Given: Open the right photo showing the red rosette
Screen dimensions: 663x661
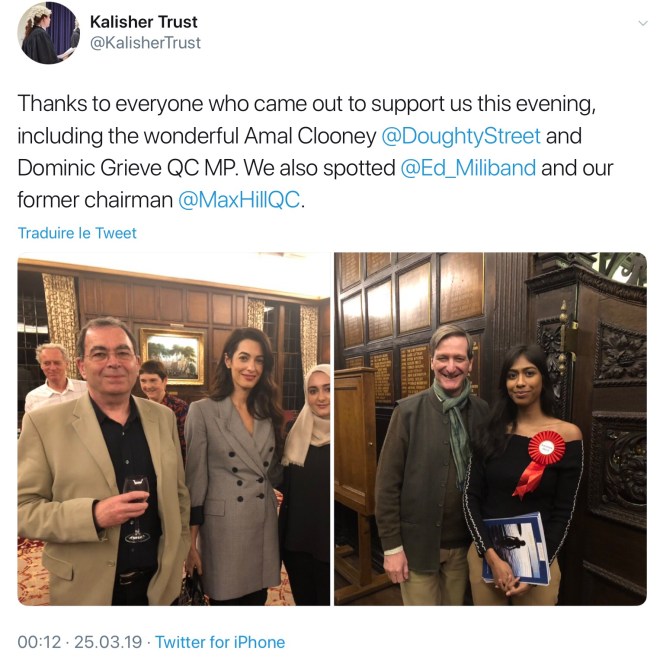Looking at the screenshot, I should click(x=490, y=429).
